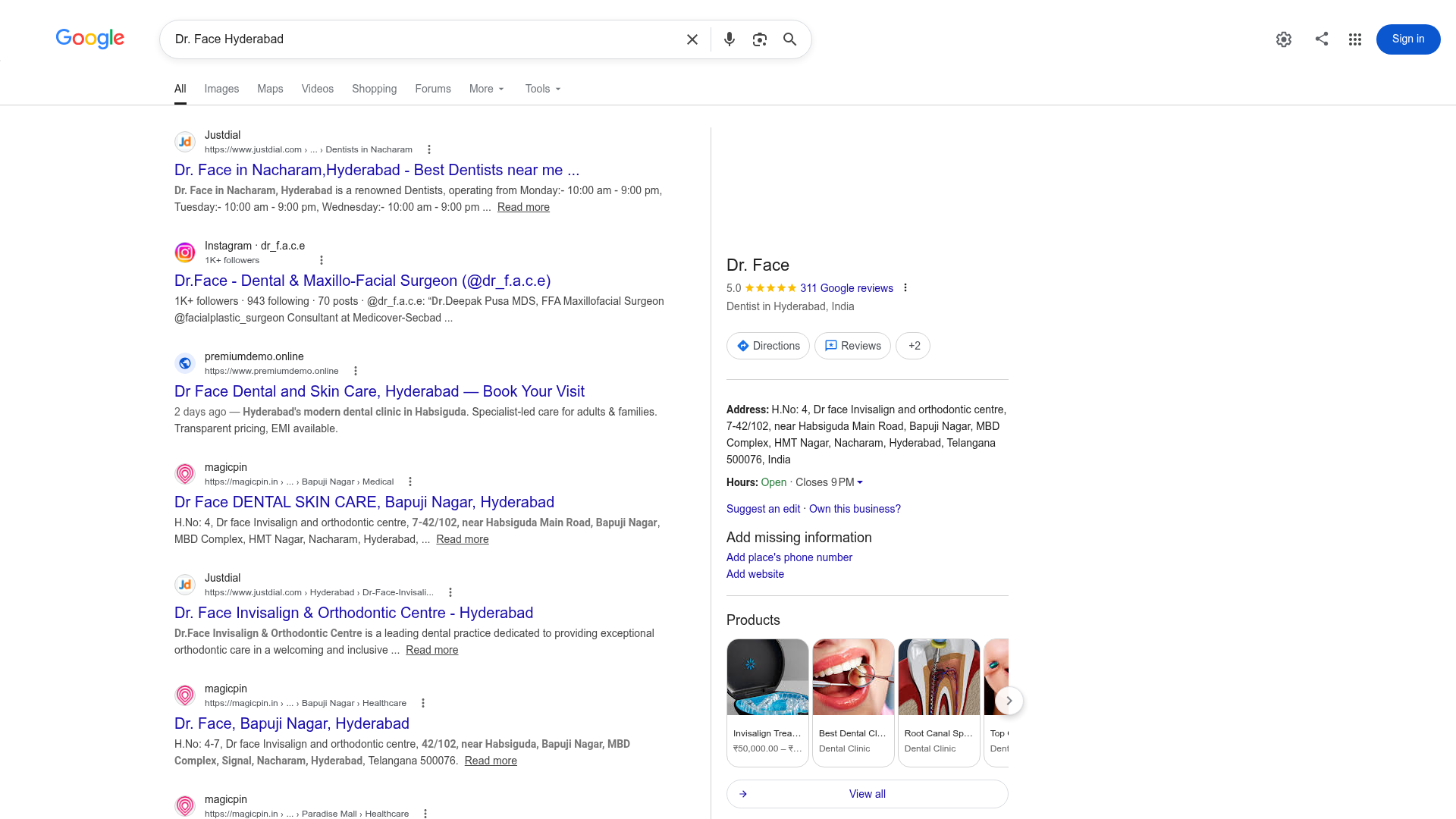1456x819 pixels.
Task: Open the Tools dropdown
Action: click(x=543, y=89)
